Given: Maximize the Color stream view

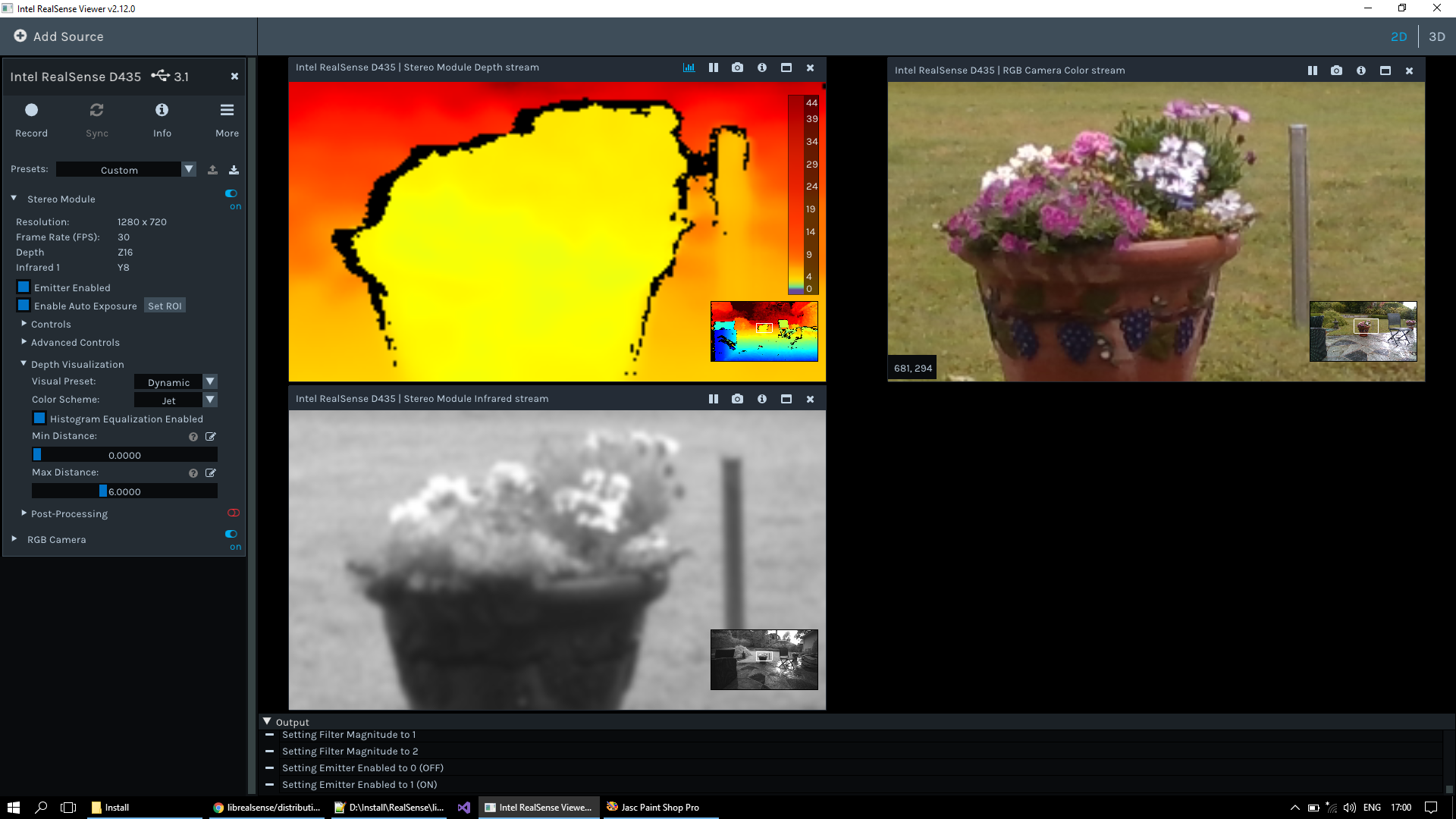Looking at the screenshot, I should (1385, 71).
